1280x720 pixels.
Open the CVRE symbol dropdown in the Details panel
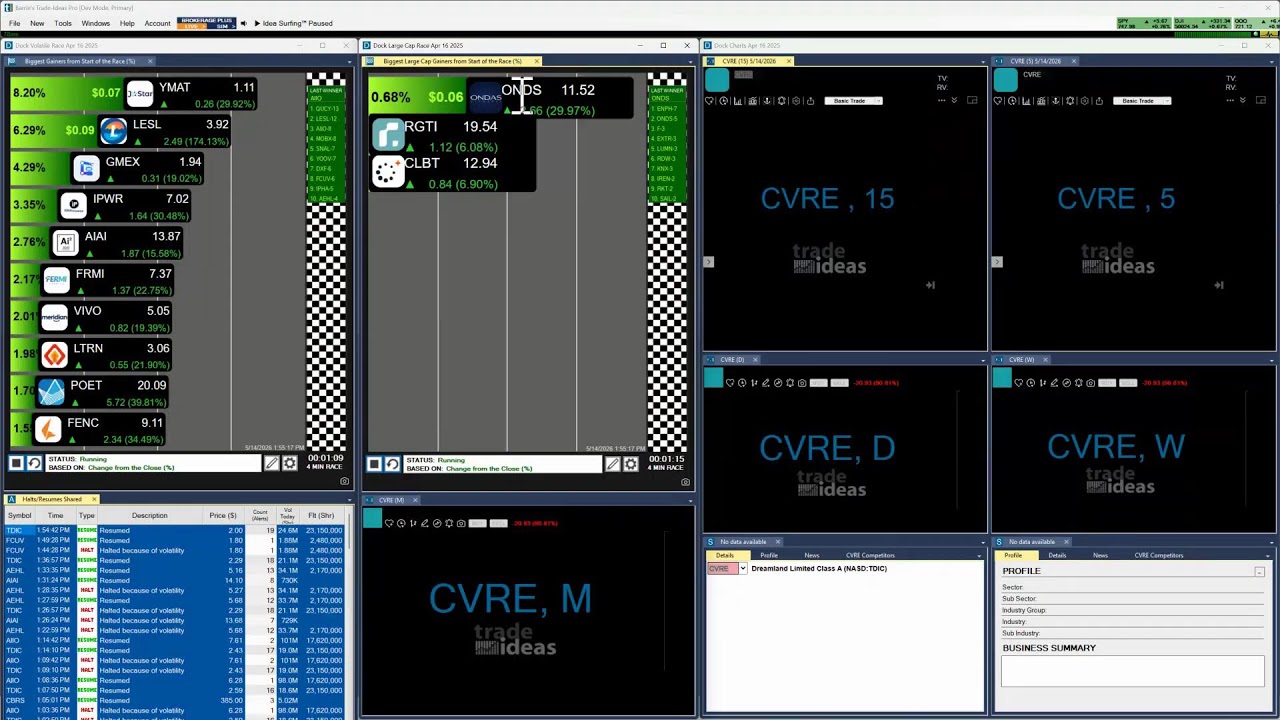pyautogui.click(x=742, y=569)
